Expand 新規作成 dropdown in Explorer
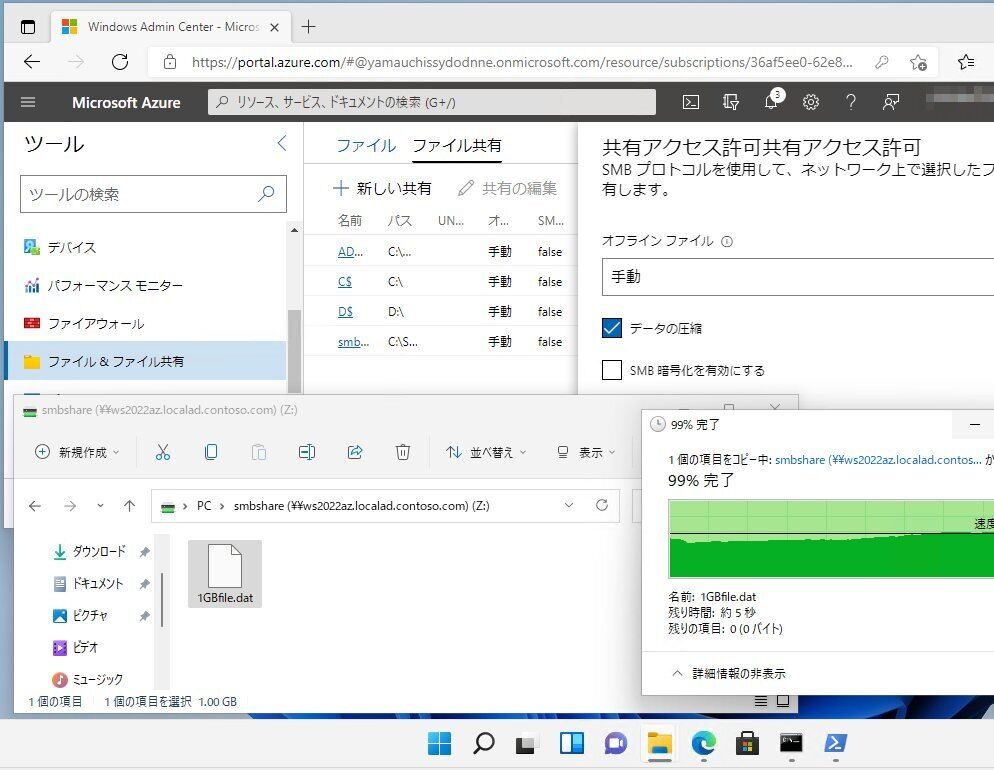994x770 pixels. pos(77,452)
